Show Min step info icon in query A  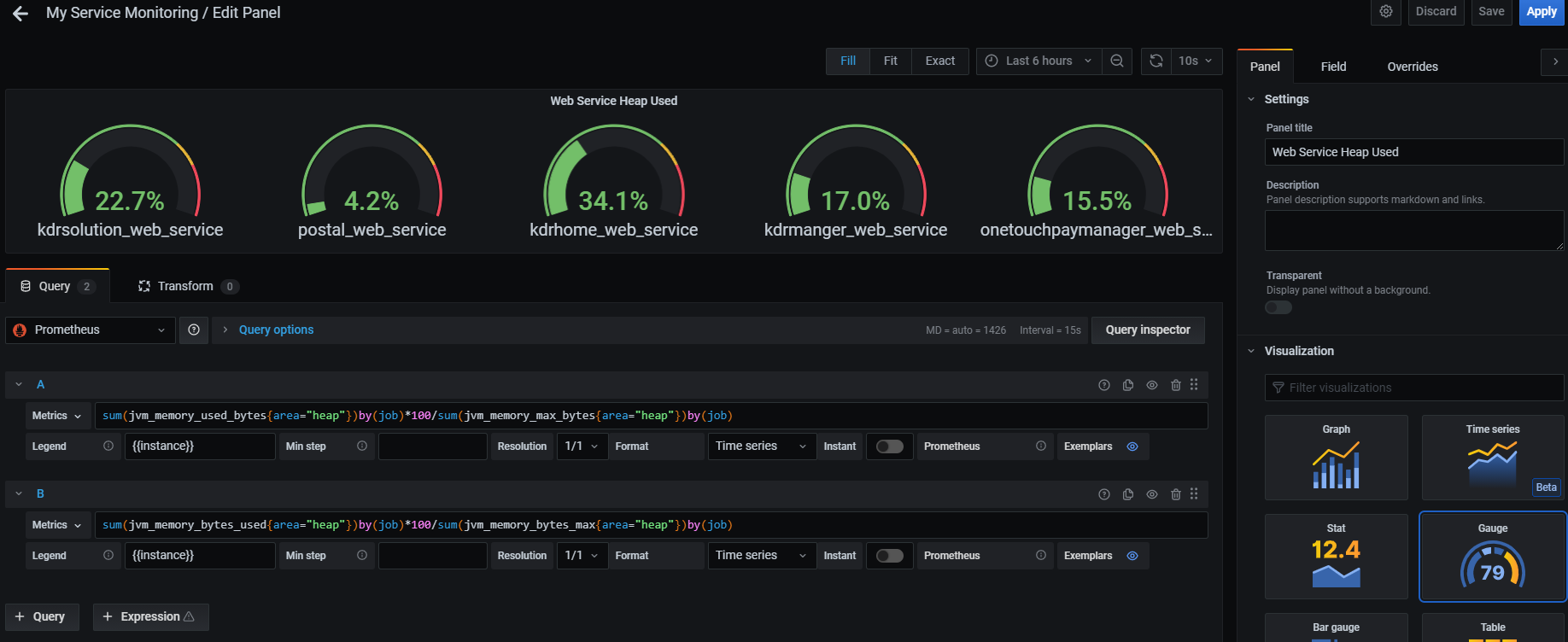[x=362, y=446]
